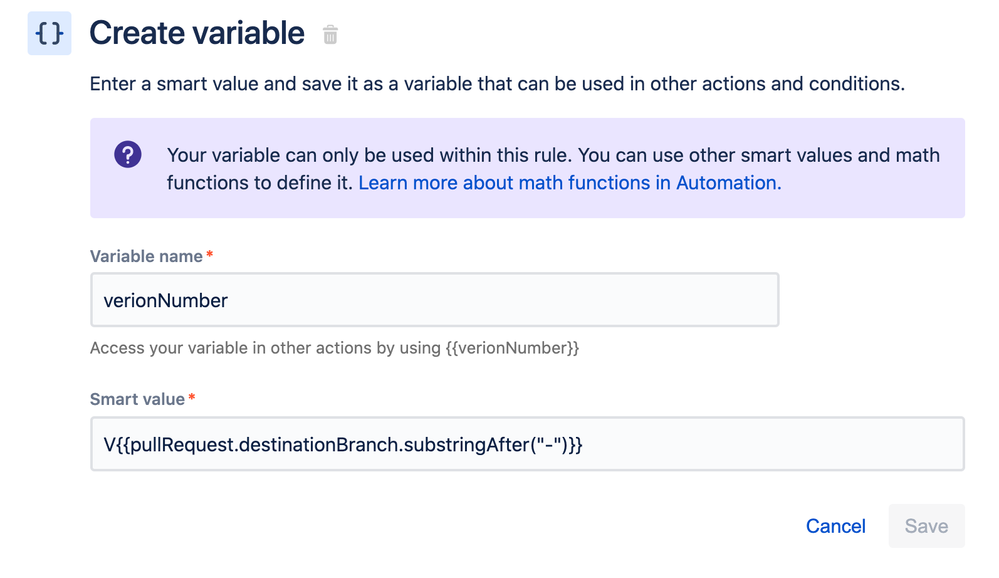Open Learn more about math functions link

click(570, 183)
